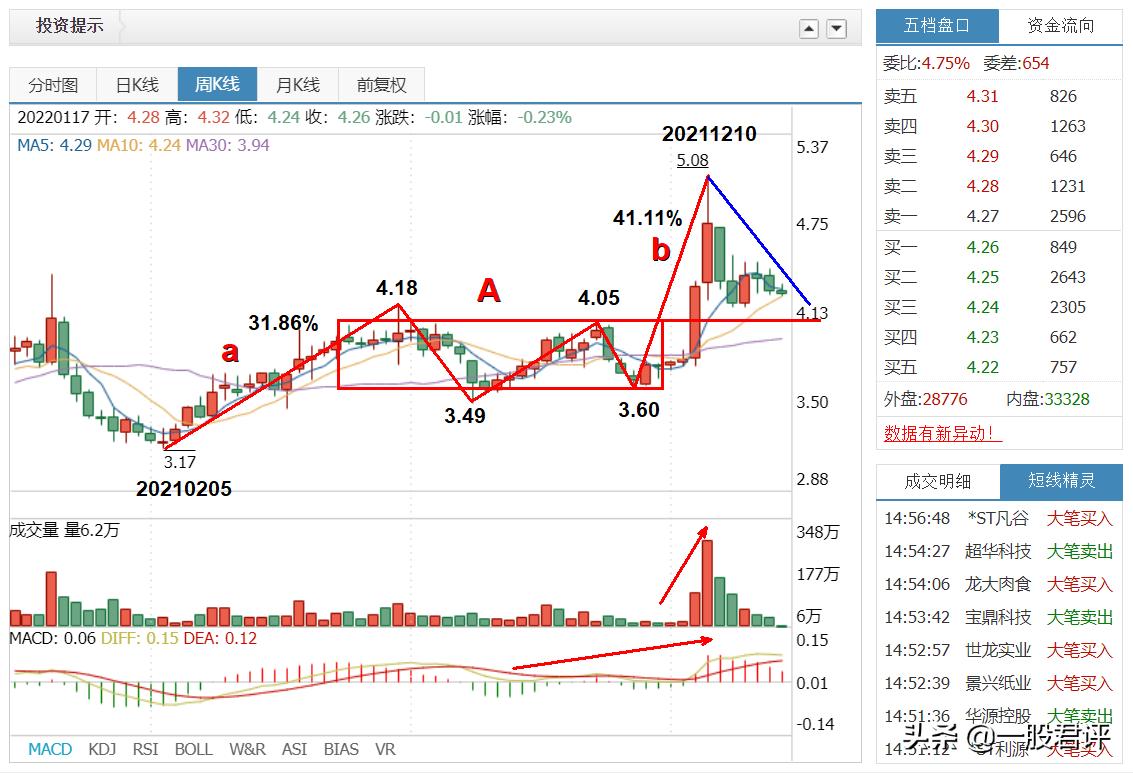Select the W&R indicator
Image resolution: width=1133 pixels, height=774 pixels.
point(247,748)
